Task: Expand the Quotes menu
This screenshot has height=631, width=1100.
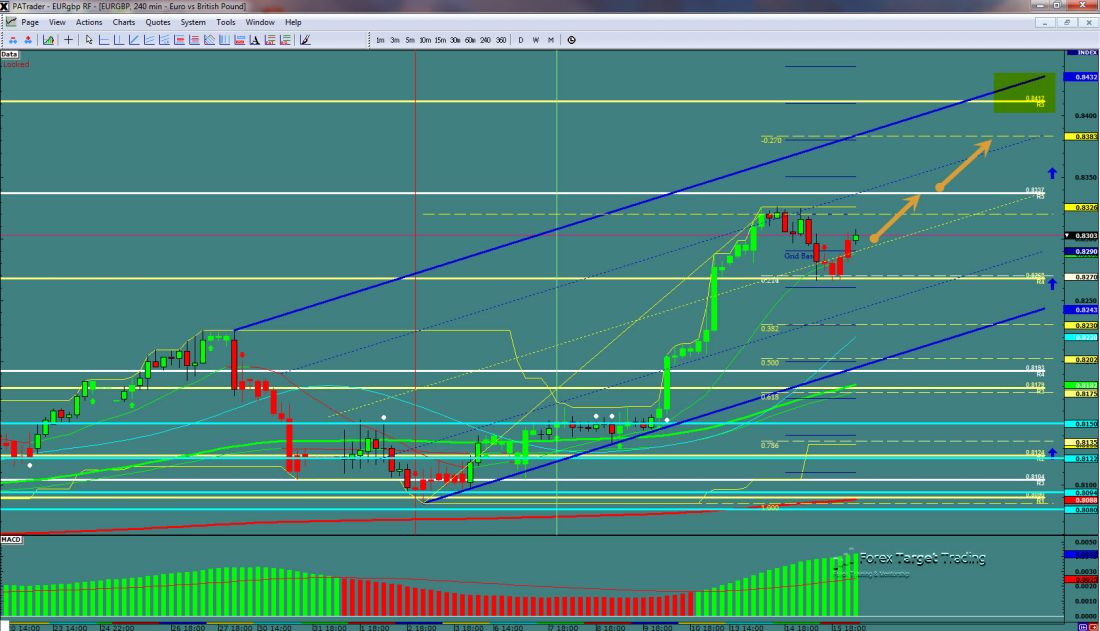Action: 157,22
